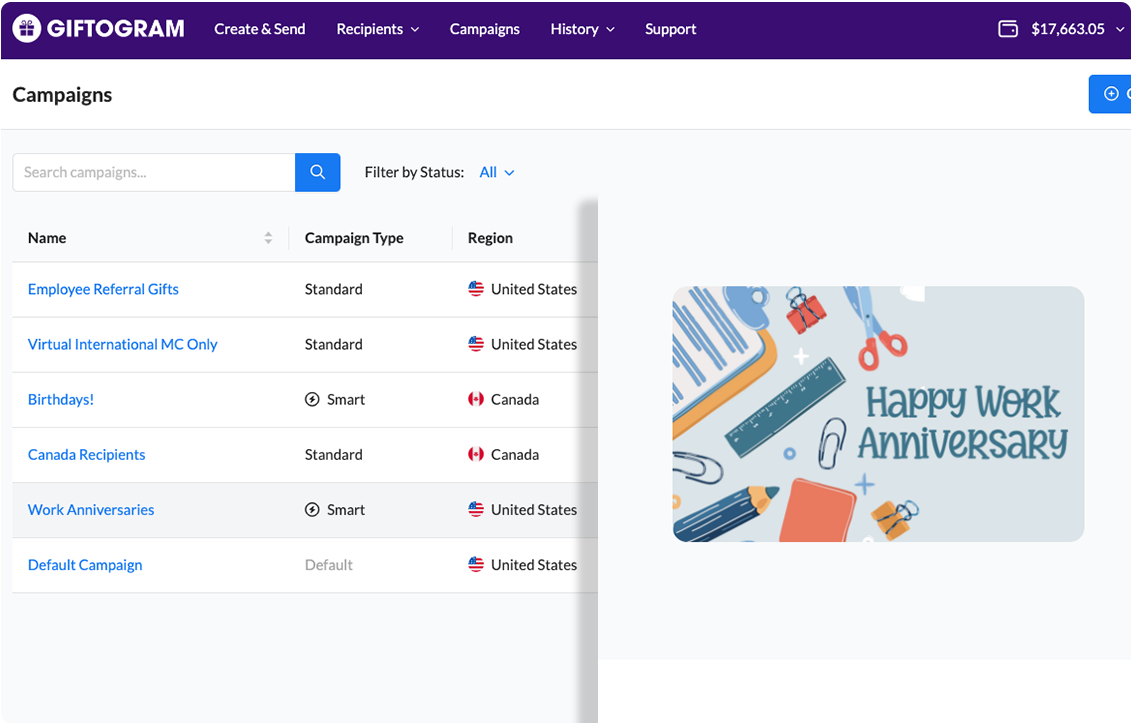Open the Virtual International MC Only campaign
The height and width of the screenshot is (728, 1133).
click(122, 344)
